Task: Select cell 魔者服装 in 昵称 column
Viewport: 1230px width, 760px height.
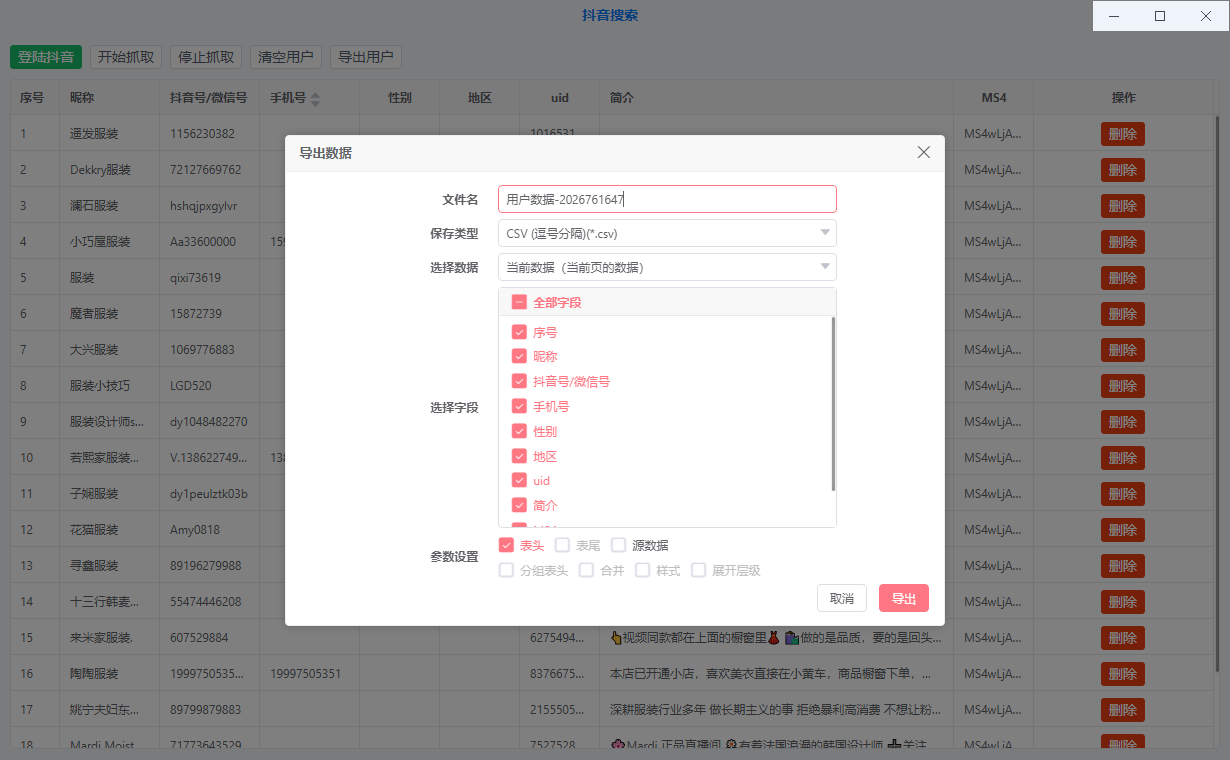Action: click(x=110, y=314)
